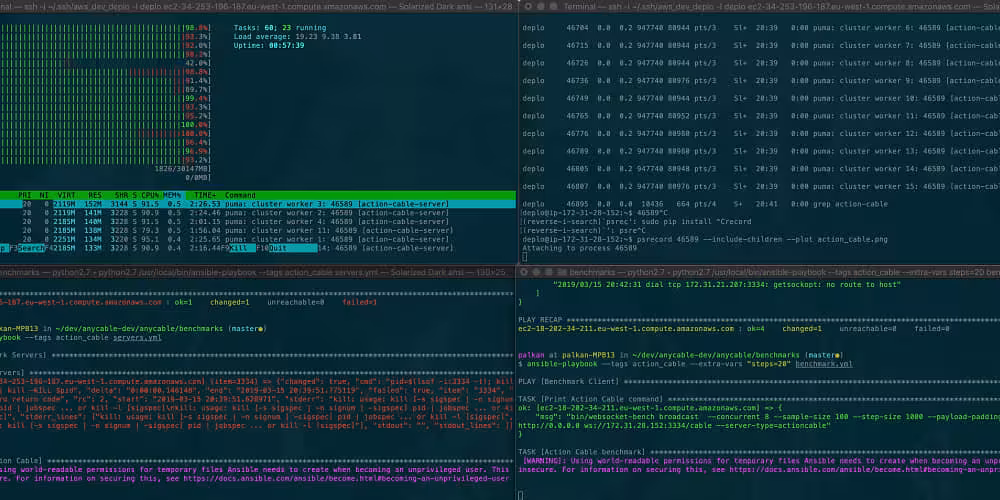This screenshot has height=500, width=1000.
Task: Click the 'Tasks: 60; 23 running' text
Action: click(279, 28)
